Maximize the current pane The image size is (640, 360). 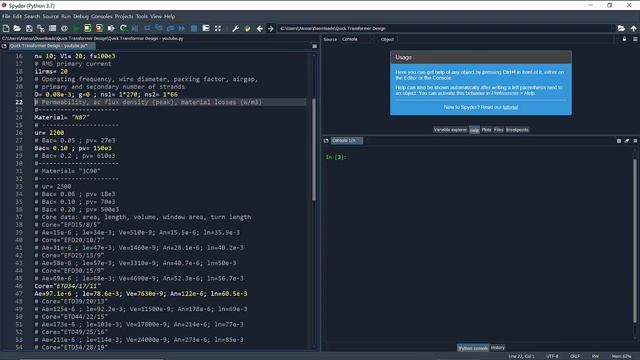point(206,28)
